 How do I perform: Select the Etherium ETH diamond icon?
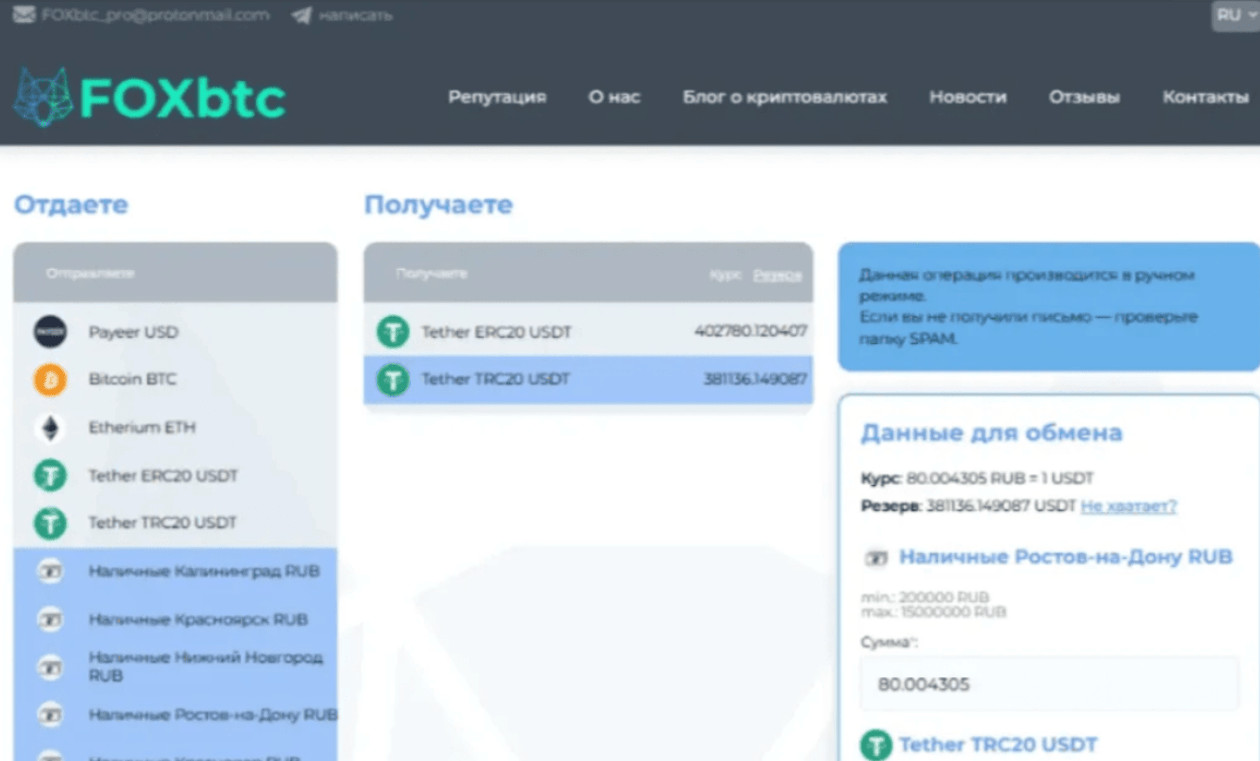pyautogui.click(x=50, y=428)
